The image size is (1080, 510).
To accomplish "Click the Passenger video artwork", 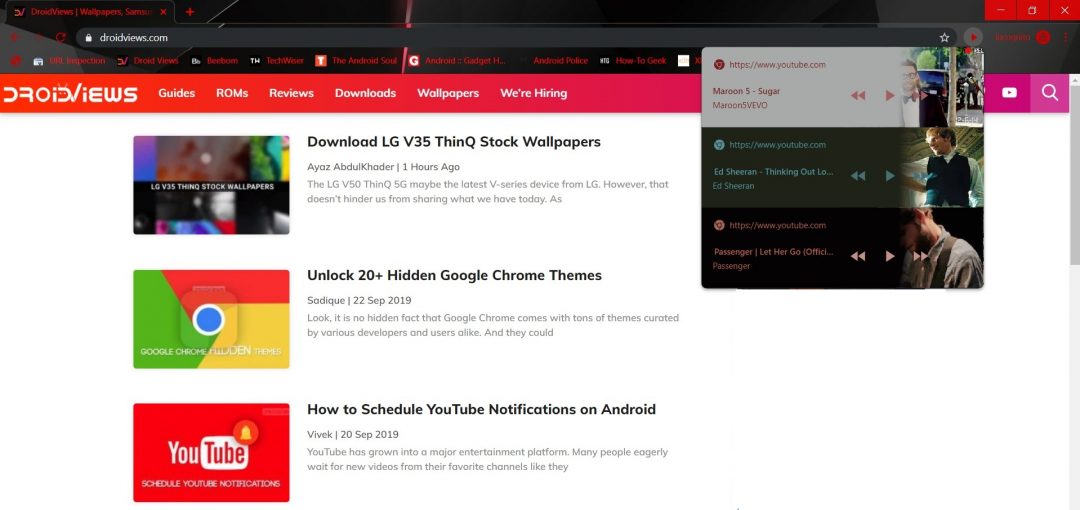I will 942,248.
